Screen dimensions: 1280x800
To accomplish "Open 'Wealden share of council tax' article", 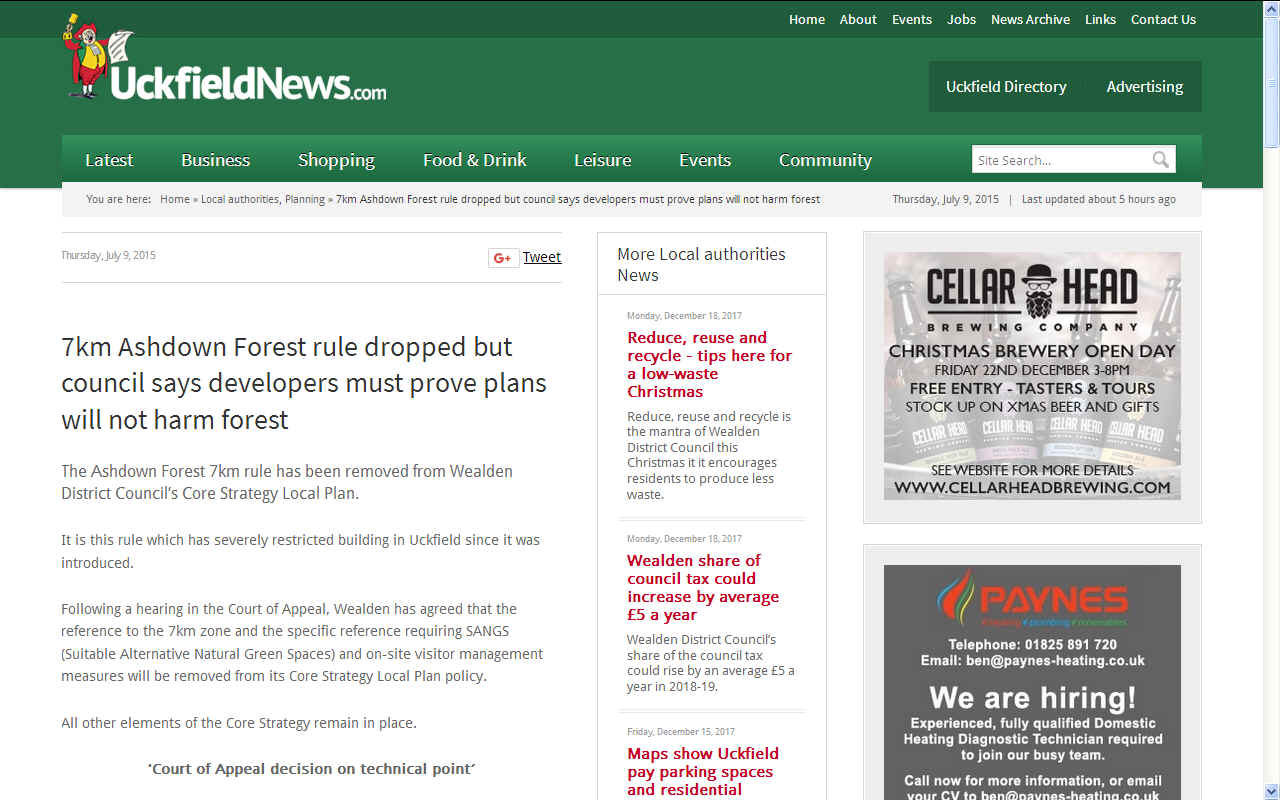I will (x=702, y=587).
